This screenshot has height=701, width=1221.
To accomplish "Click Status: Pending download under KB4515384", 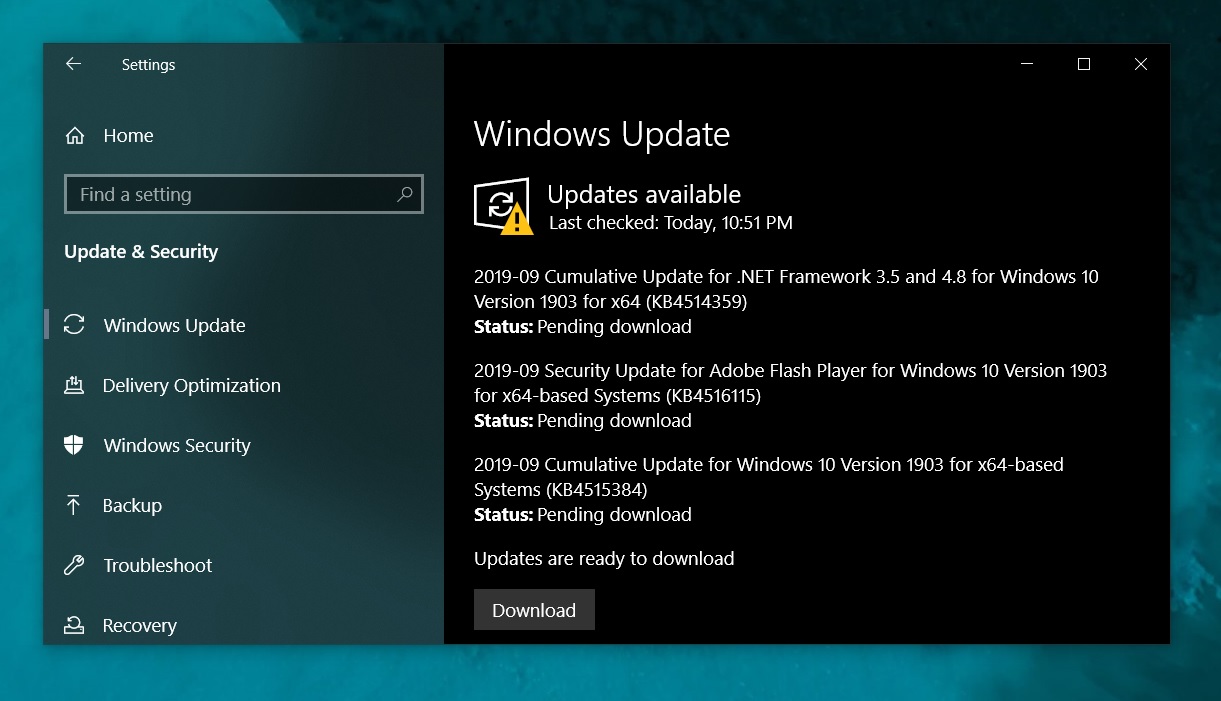I will pyautogui.click(x=583, y=515).
